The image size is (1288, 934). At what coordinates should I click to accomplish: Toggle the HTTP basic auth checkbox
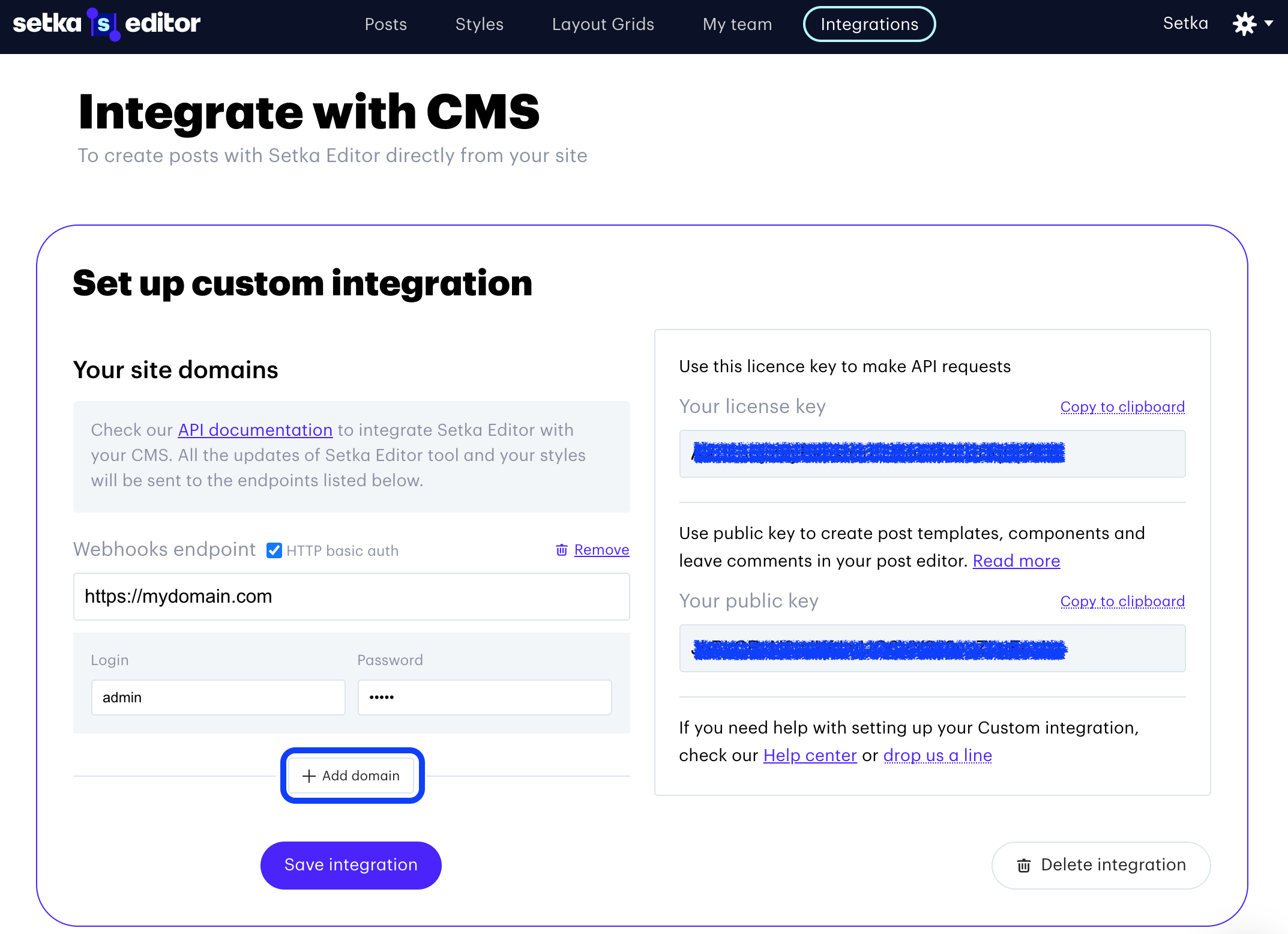click(274, 550)
